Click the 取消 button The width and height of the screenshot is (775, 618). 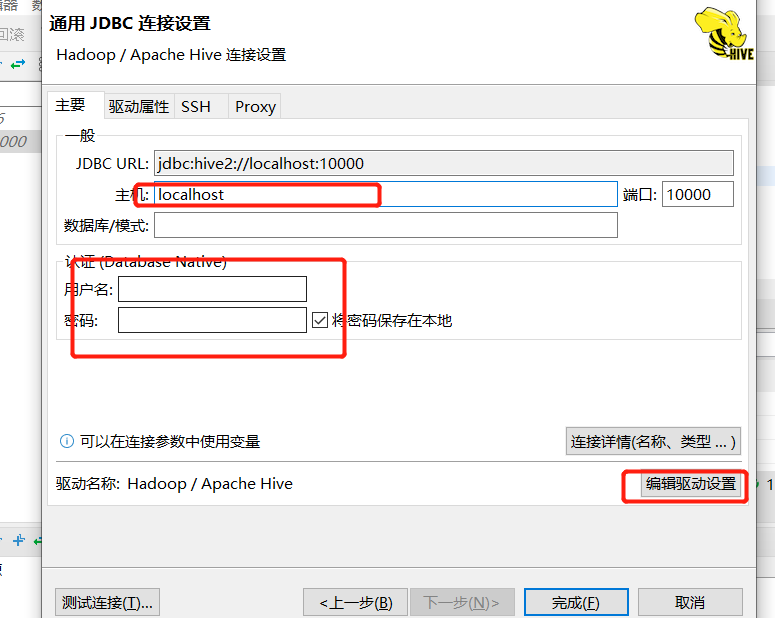[690, 602]
